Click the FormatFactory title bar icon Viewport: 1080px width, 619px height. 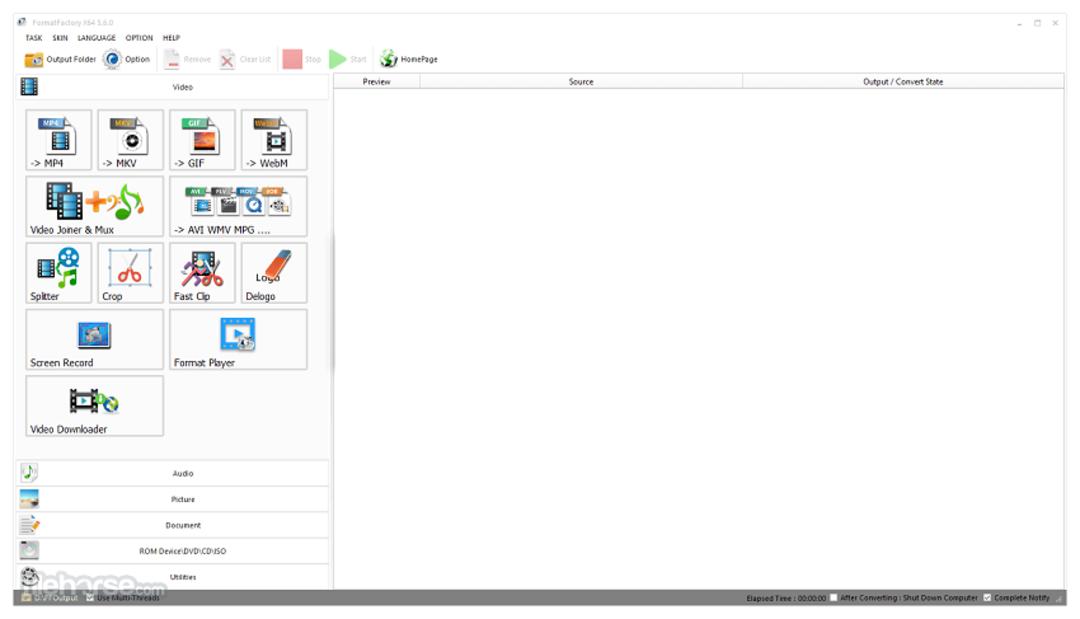(21, 22)
